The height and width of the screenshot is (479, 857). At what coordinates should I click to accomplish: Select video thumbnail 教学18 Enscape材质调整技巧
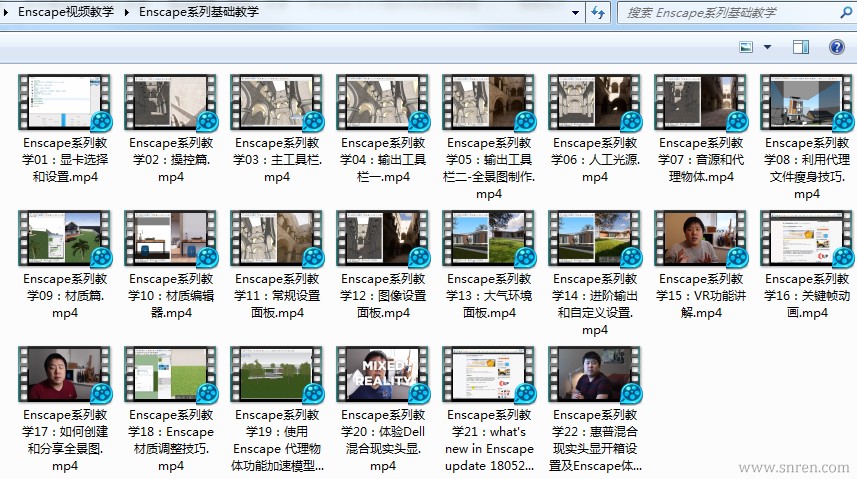[x=171, y=375]
